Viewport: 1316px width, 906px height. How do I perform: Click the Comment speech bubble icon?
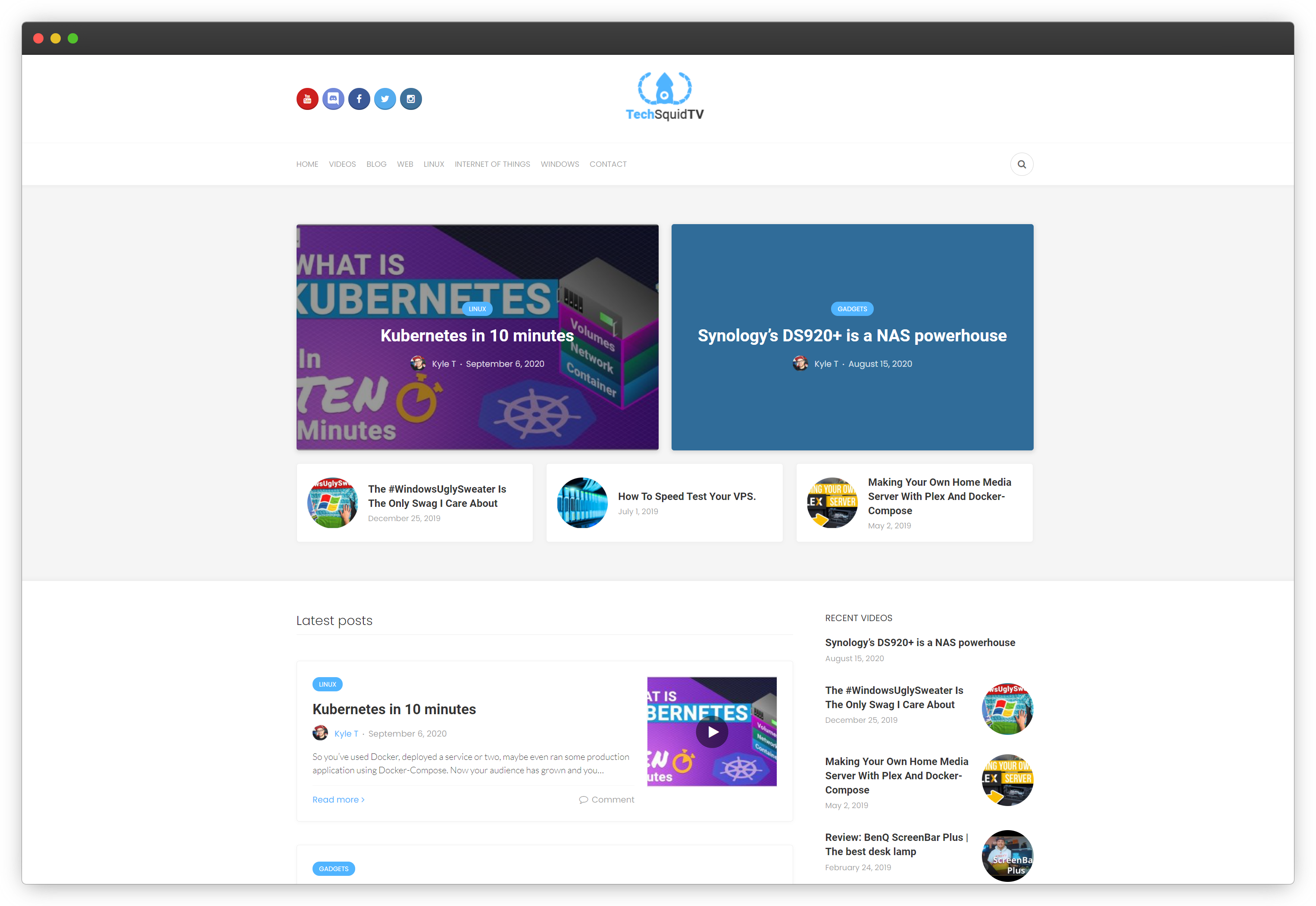coord(583,799)
